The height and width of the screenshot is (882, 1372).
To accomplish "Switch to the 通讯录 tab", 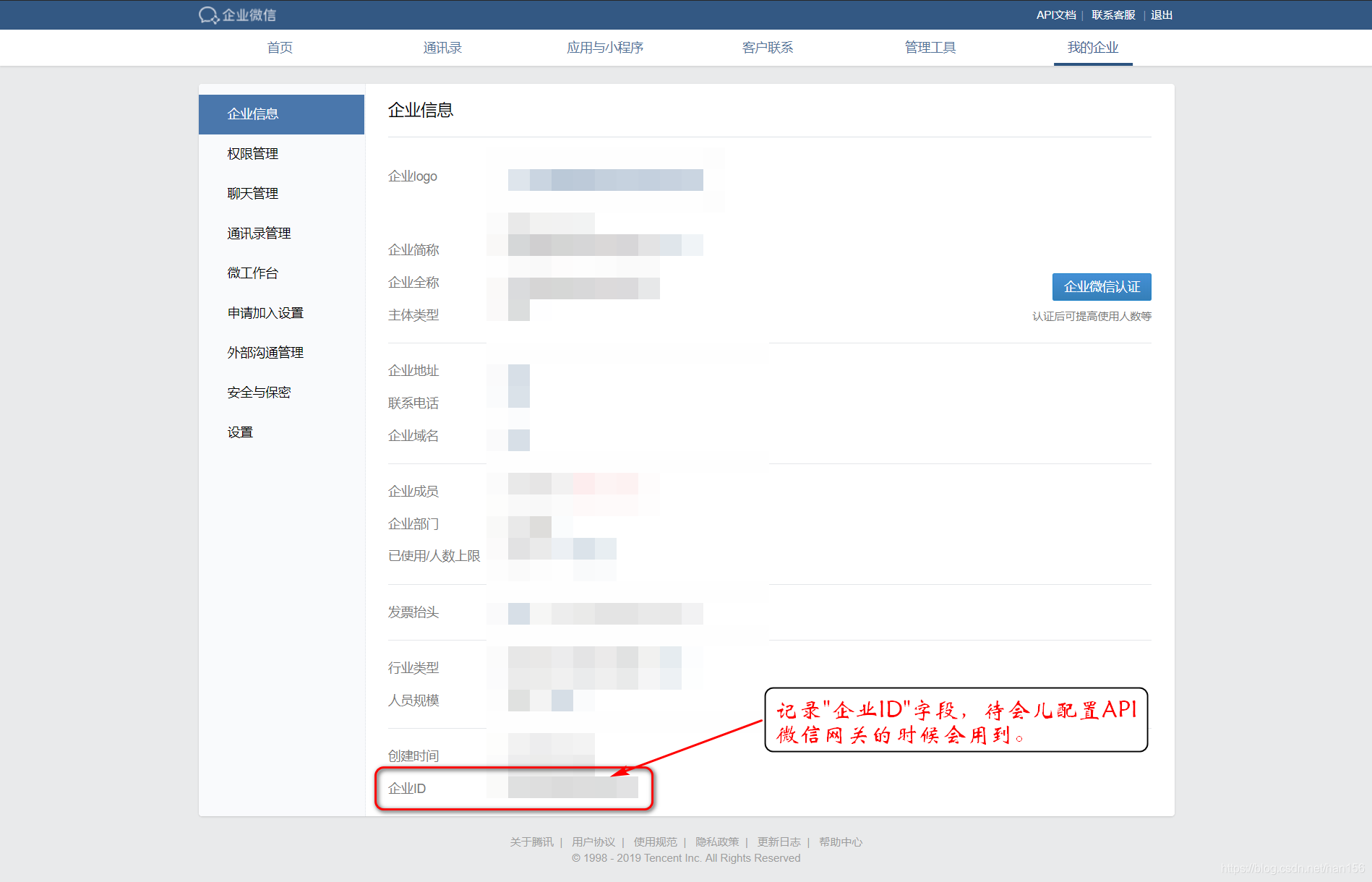I will coord(442,48).
